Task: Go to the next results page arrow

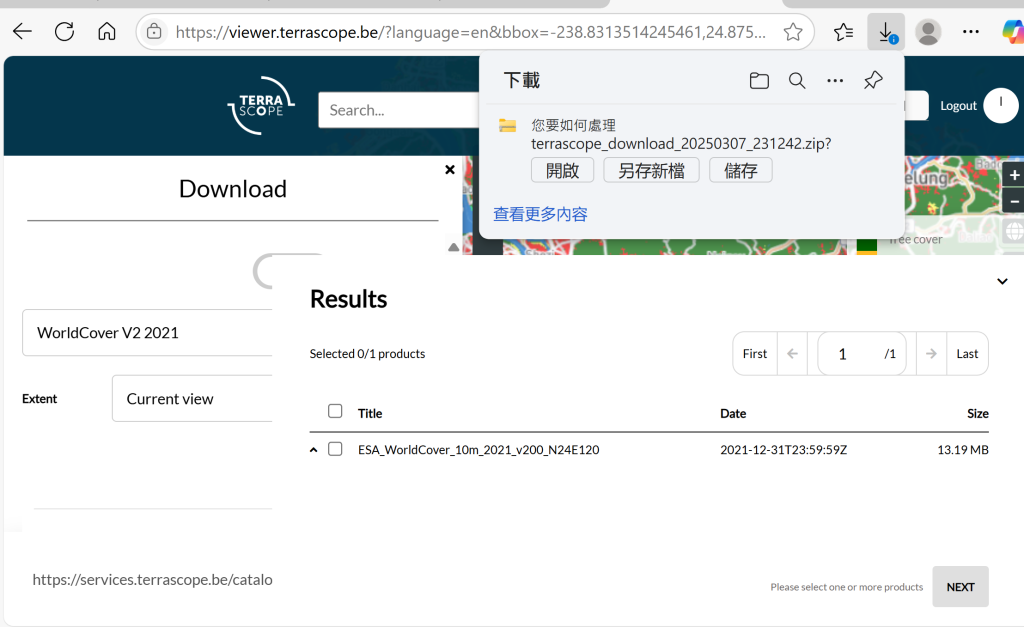Action: tap(931, 353)
